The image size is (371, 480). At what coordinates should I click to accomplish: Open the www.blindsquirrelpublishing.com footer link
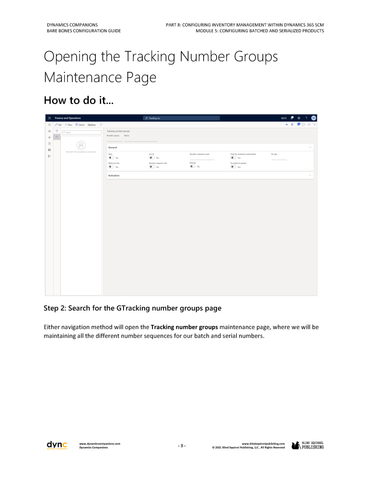pyautogui.click(x=263, y=444)
